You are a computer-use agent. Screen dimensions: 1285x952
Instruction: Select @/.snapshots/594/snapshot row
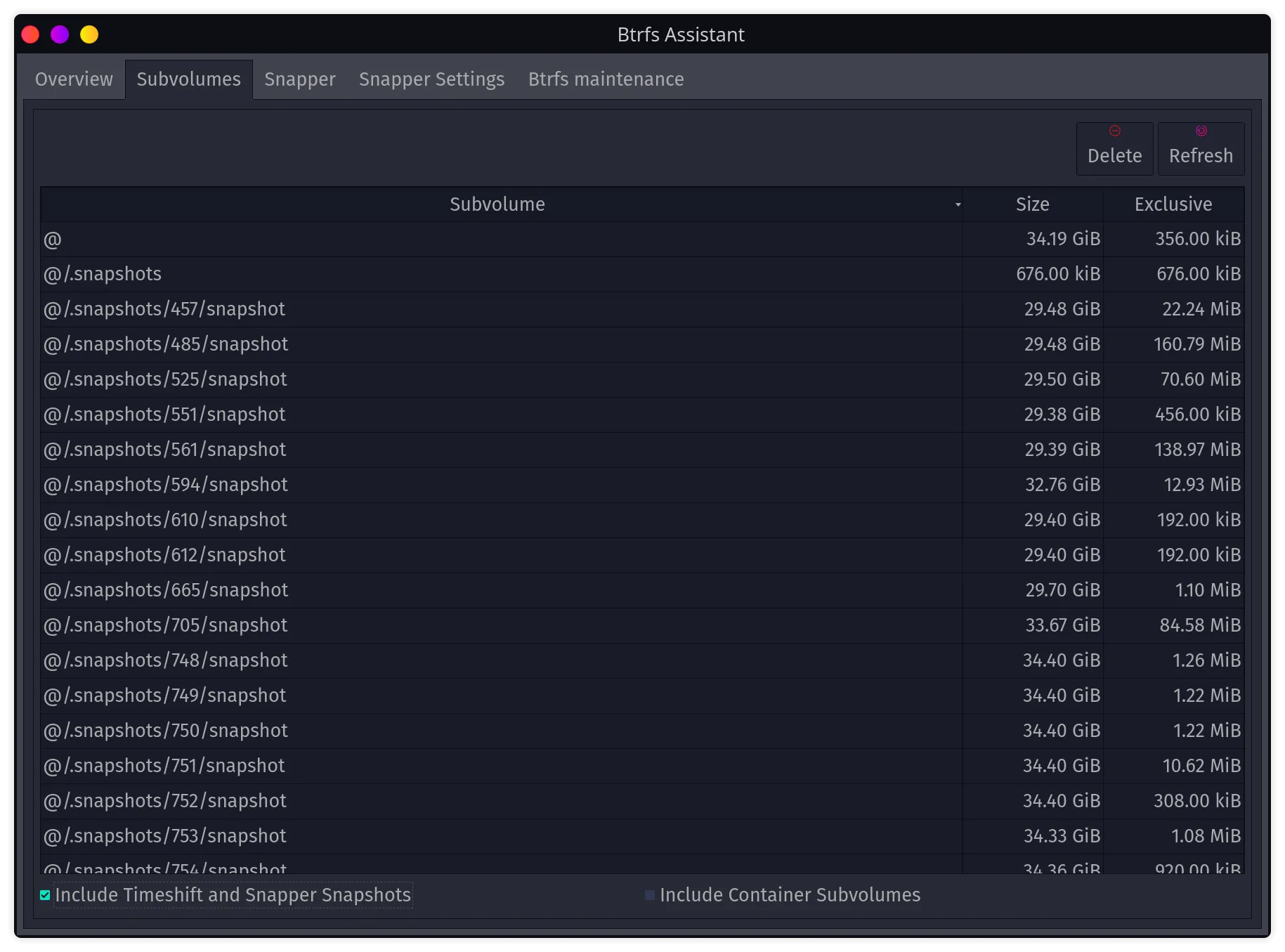(x=642, y=485)
